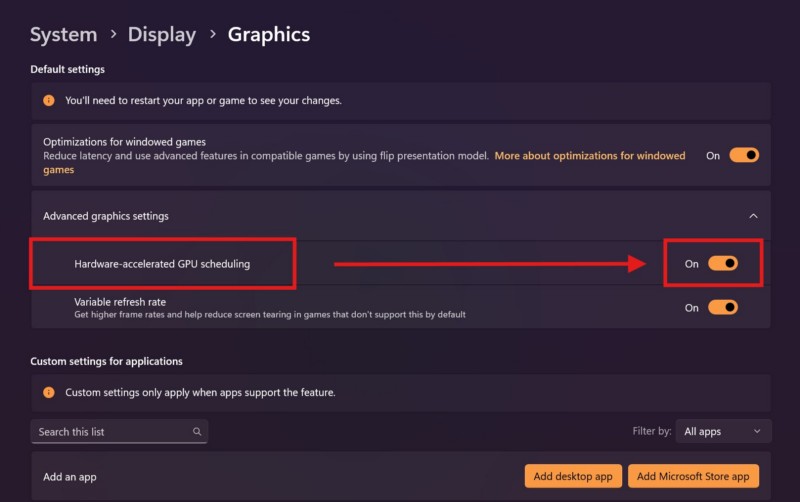800x502 pixels.
Task: Select the Hardware-accelerated GPU scheduling label
Action: pos(162,264)
